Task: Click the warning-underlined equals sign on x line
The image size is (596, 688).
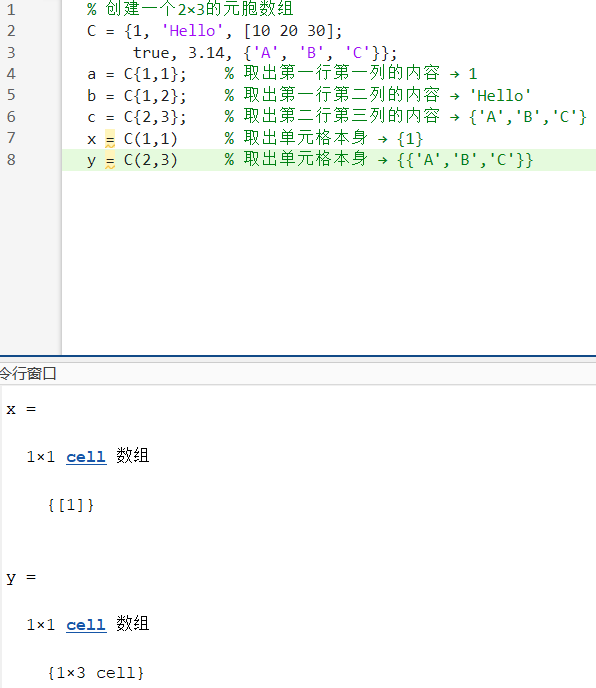Action: [110, 140]
